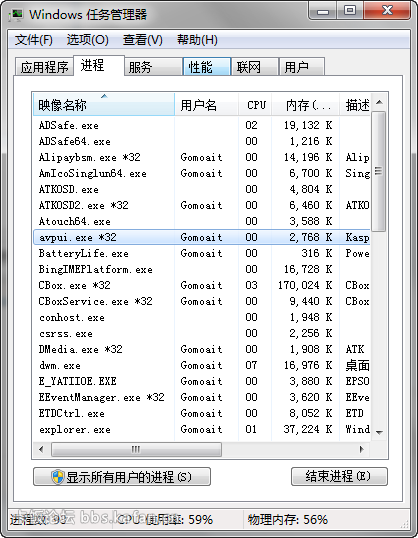Sort by the CPU column header
This screenshot has width=418, height=538.
255,105
